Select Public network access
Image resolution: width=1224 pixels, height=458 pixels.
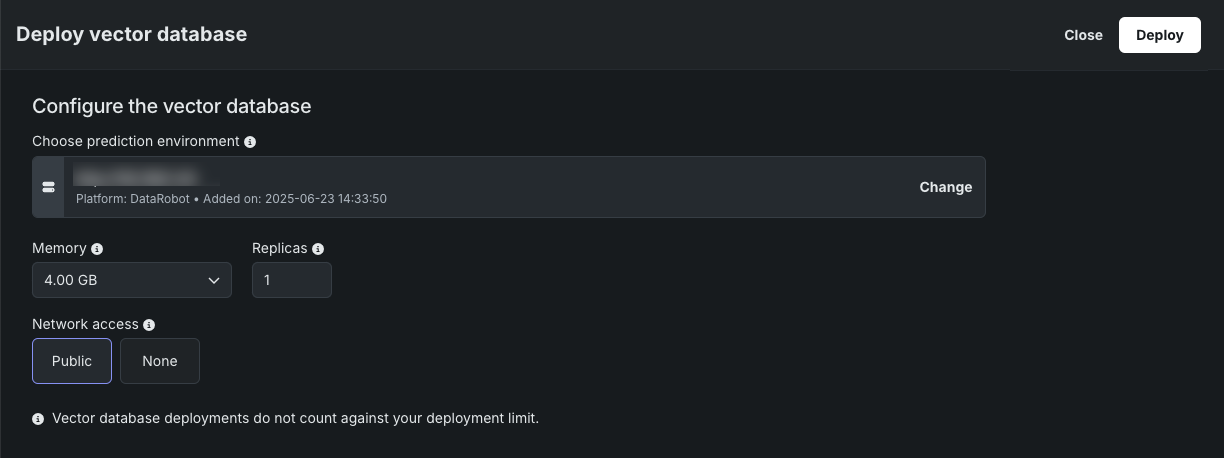point(72,361)
